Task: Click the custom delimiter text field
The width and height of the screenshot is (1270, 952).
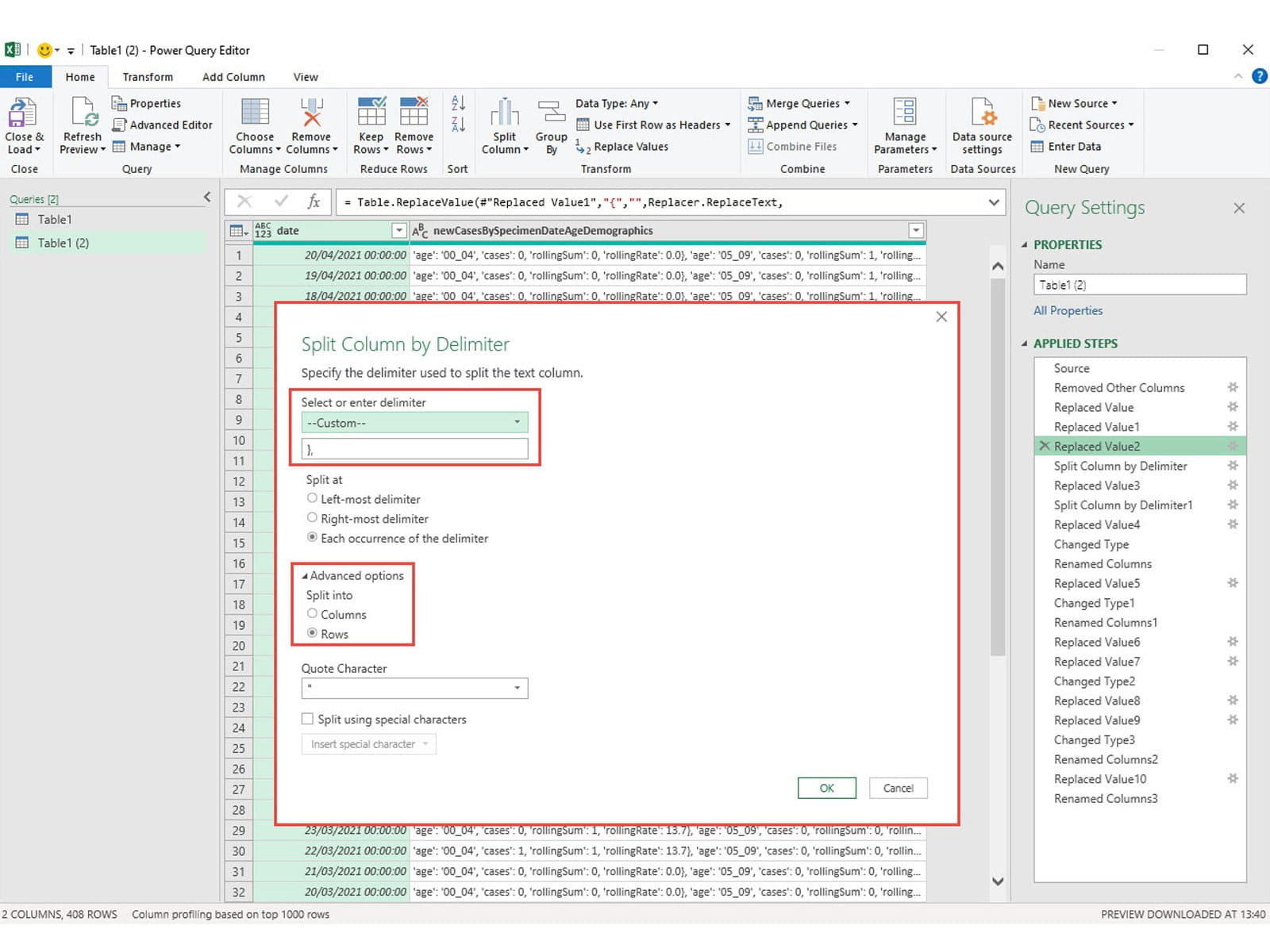Action: coord(414,449)
